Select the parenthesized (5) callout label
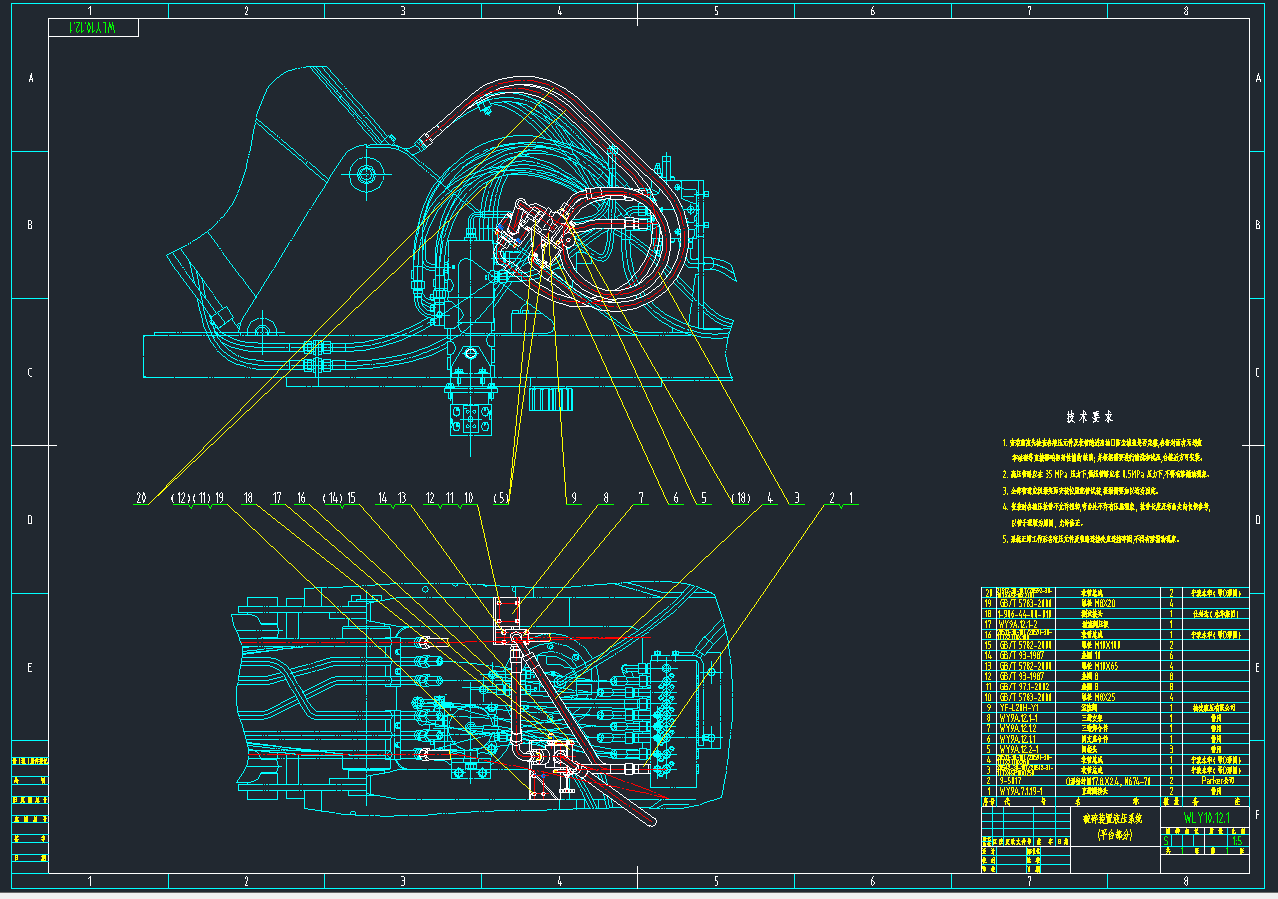This screenshot has width=1278, height=899. click(502, 498)
